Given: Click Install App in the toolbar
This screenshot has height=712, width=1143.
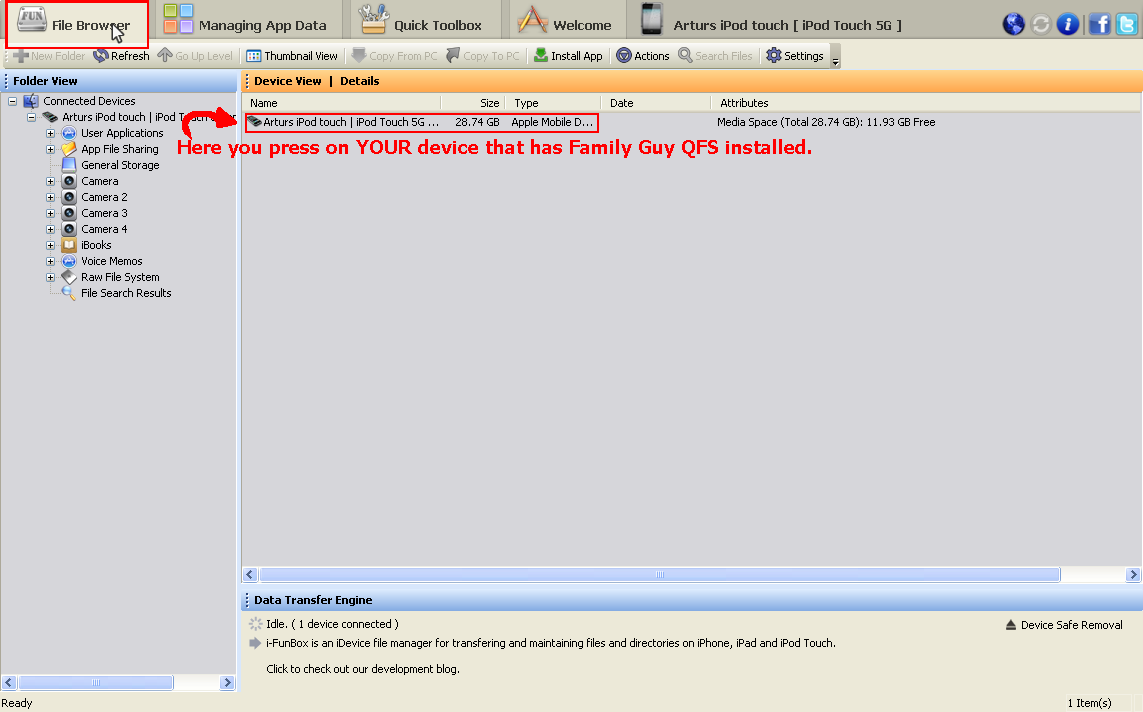Looking at the screenshot, I should click(x=568, y=55).
